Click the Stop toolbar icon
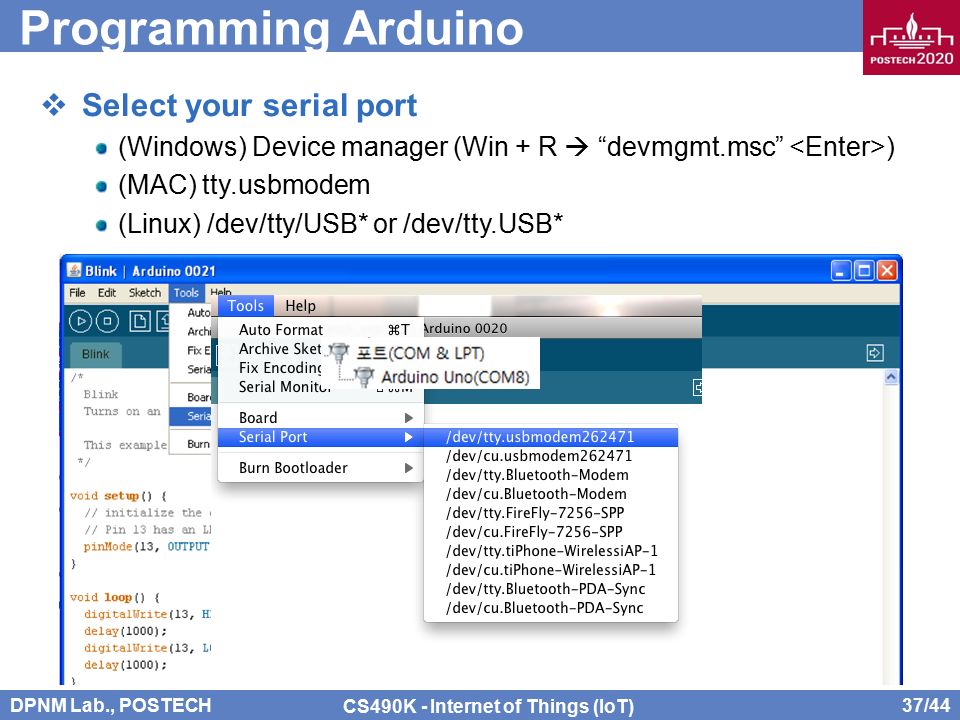 [x=108, y=321]
